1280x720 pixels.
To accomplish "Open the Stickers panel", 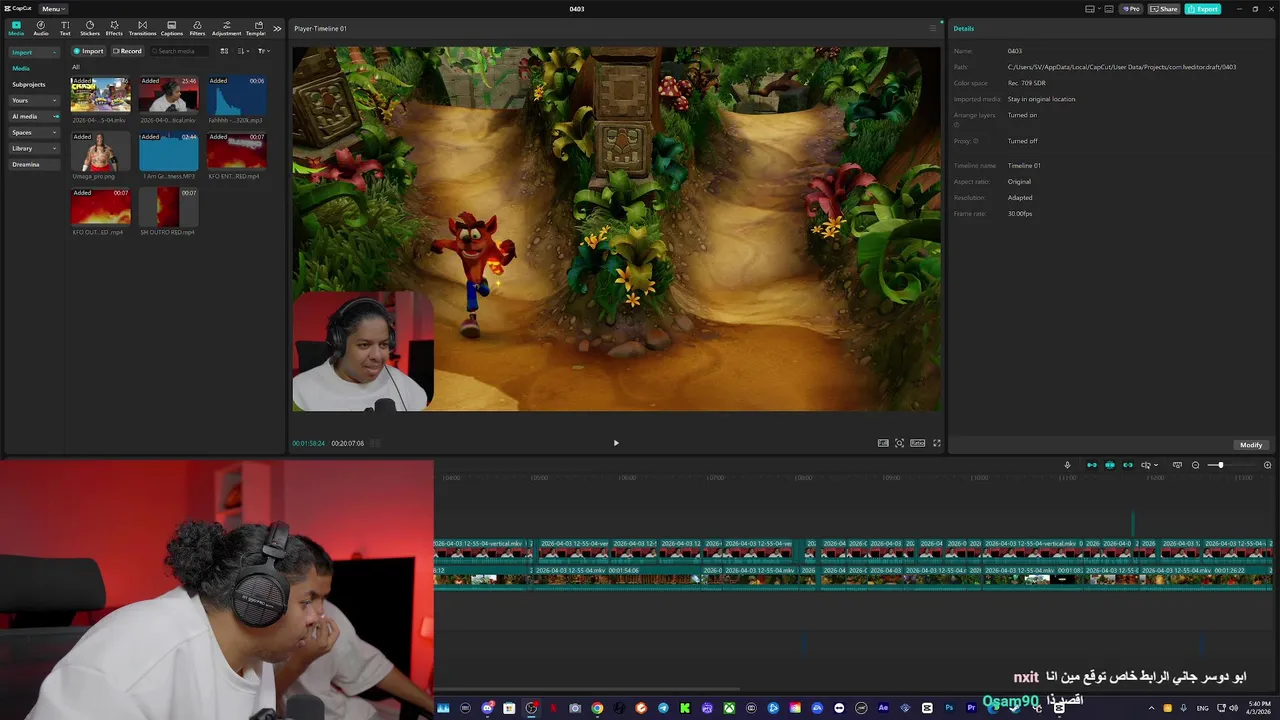I will tap(90, 28).
